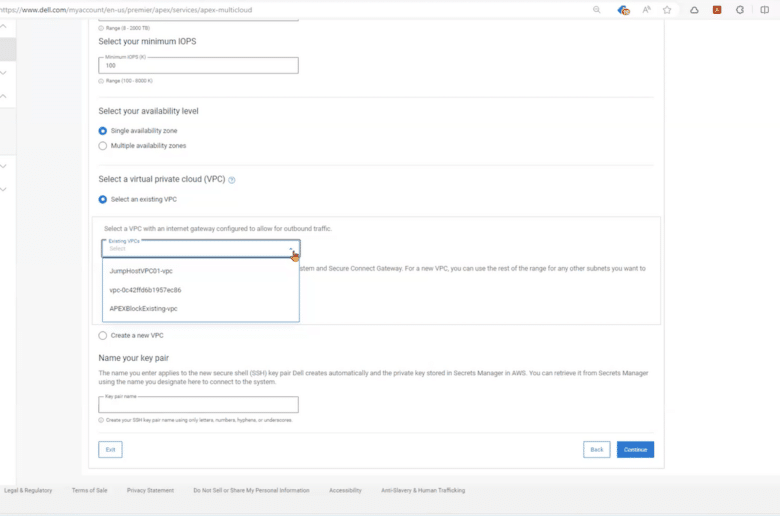The width and height of the screenshot is (780, 516).
Task: Select Single availability zone radio
Action: pyautogui.click(x=102, y=131)
